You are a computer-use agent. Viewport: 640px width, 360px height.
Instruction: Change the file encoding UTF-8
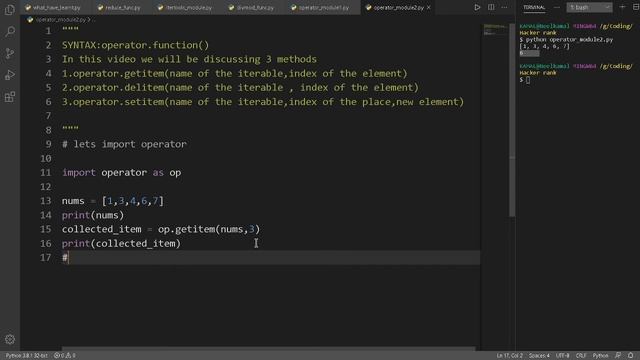562,356
